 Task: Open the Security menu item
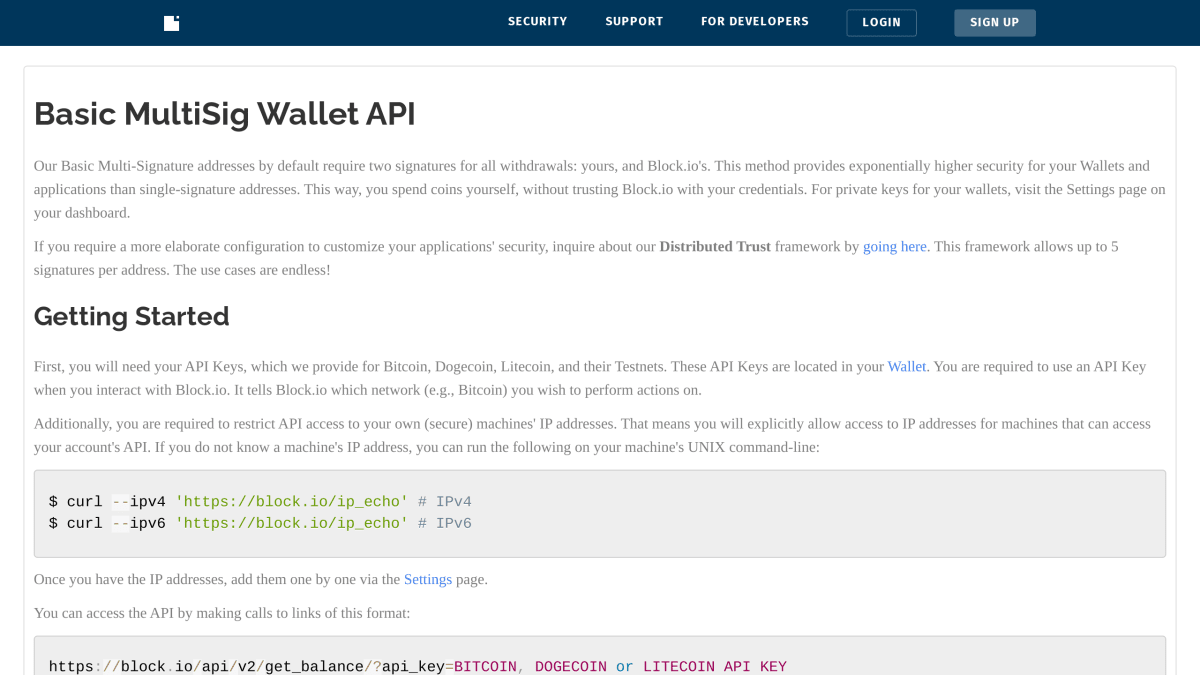537,22
